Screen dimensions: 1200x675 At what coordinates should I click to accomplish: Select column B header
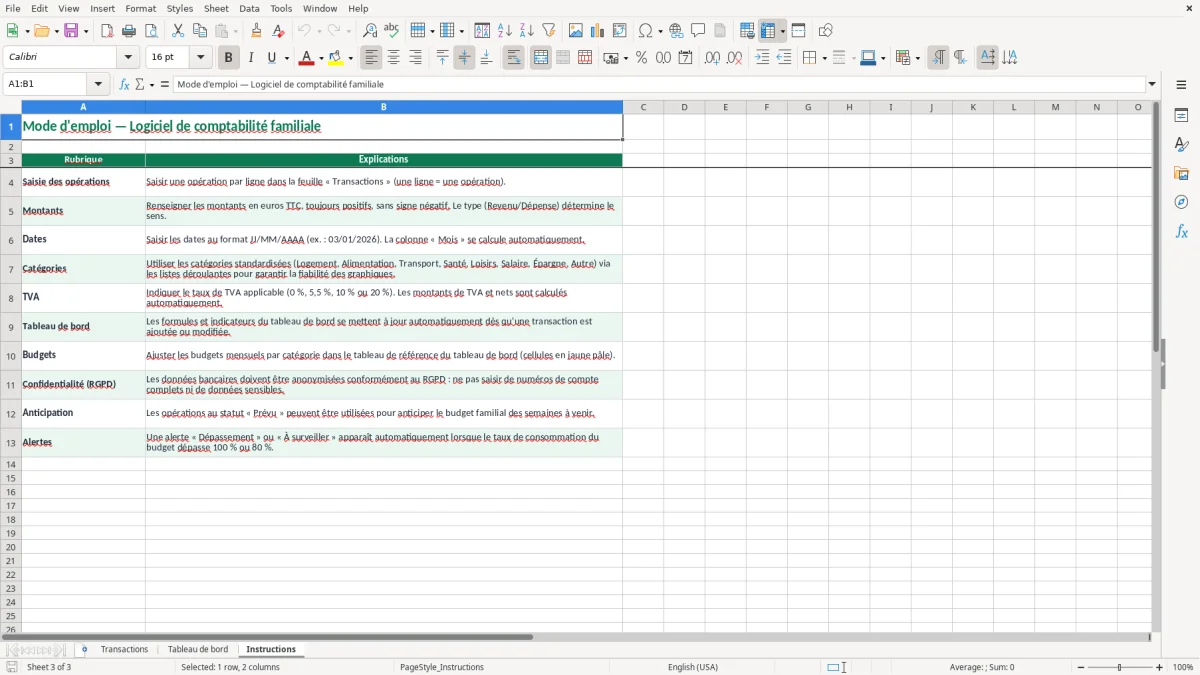point(384,107)
